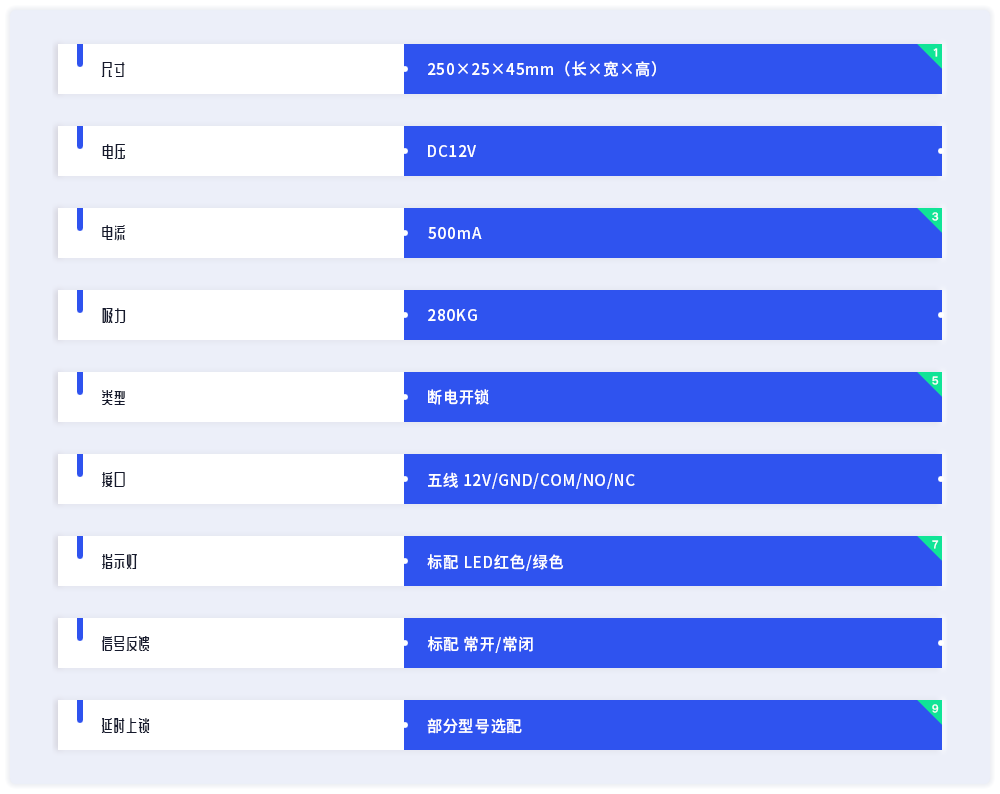Click the green corner badge numbered 9
1000x794 pixels.
click(x=933, y=709)
